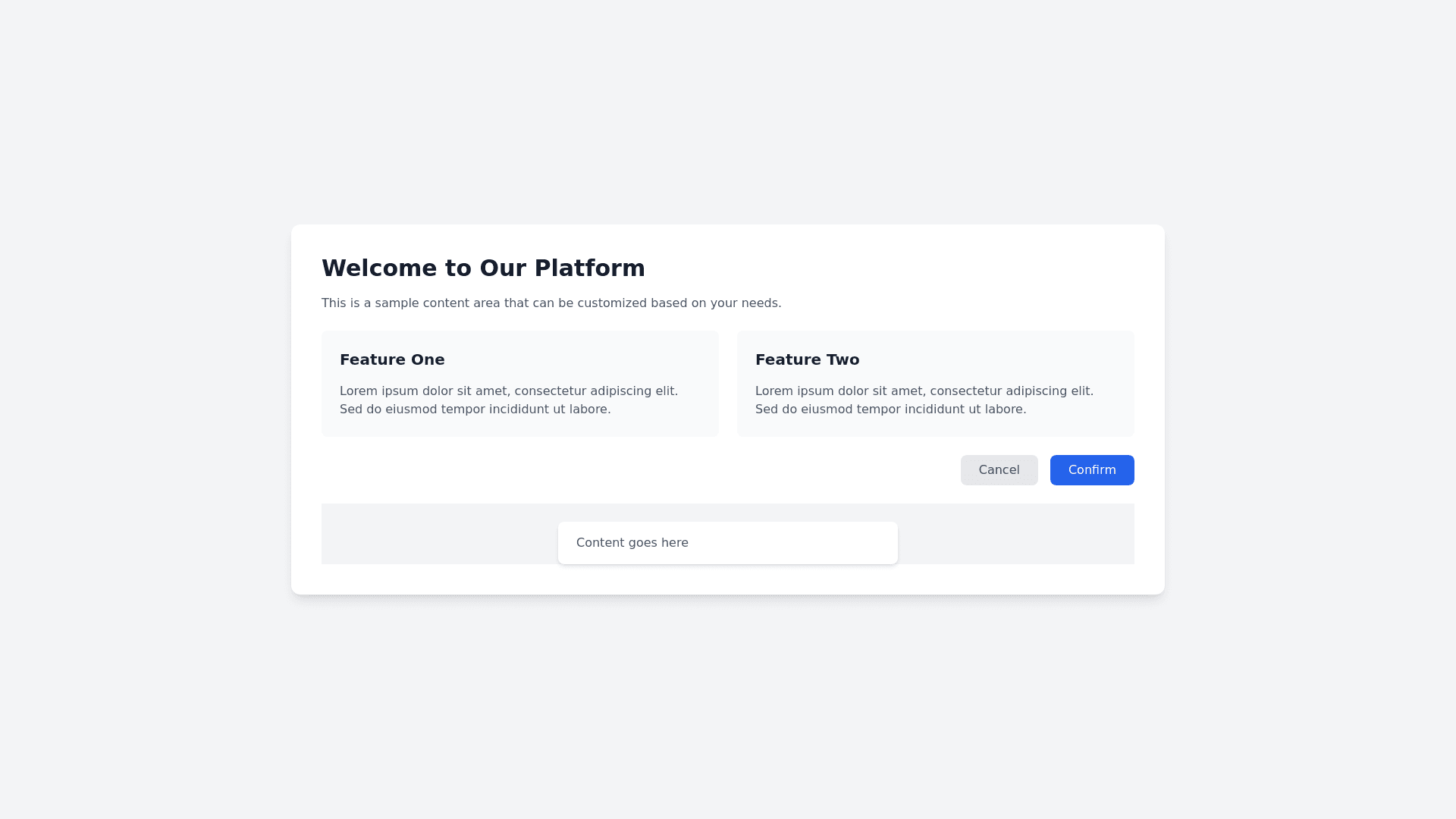Click gray band right of the content box
The width and height of the screenshot is (1456, 819).
point(1016,534)
